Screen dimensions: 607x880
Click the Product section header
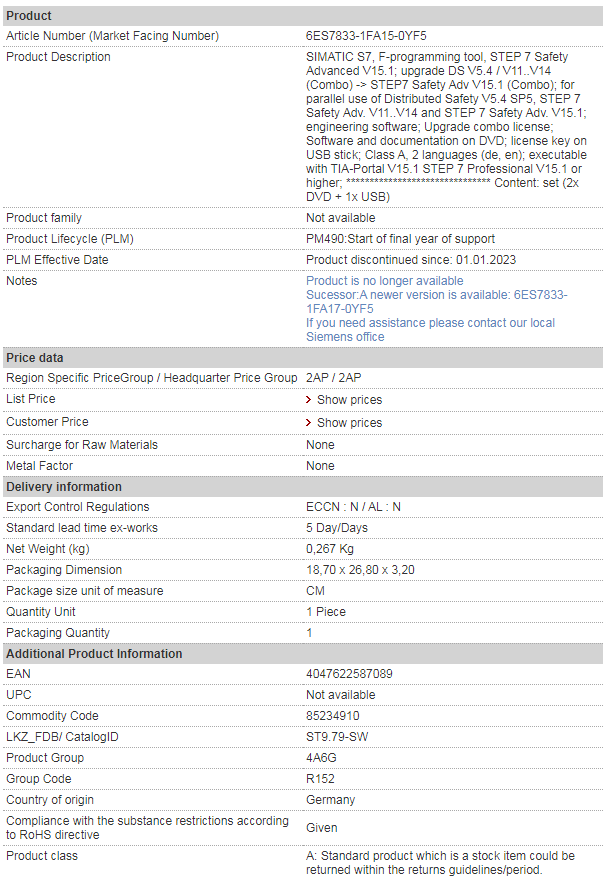tap(303, 16)
